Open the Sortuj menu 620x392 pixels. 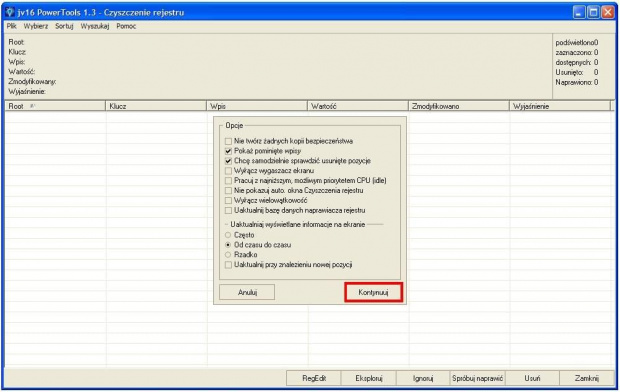[64, 26]
